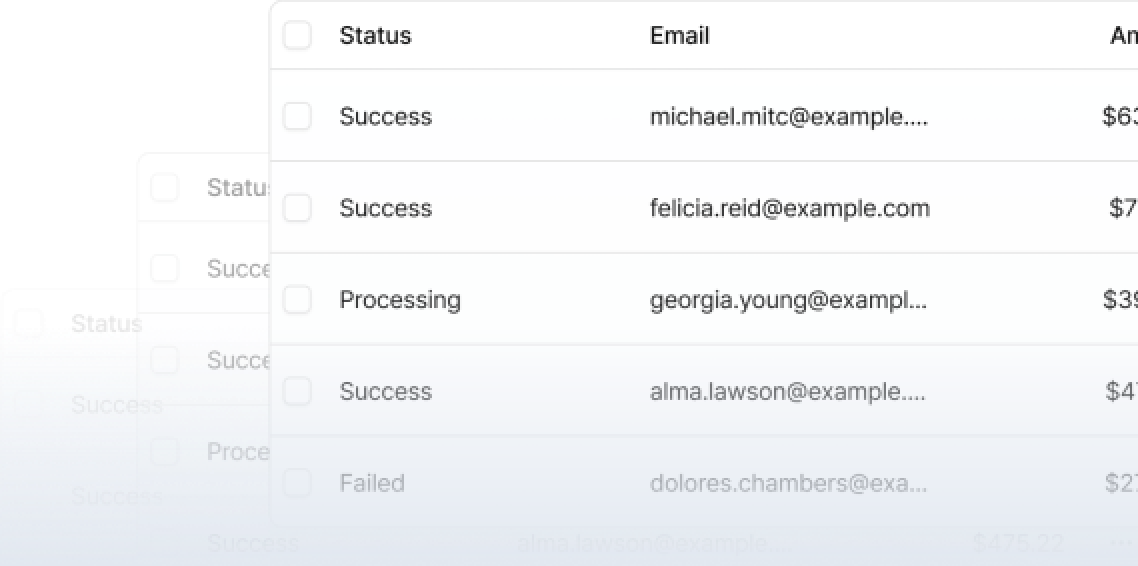Sort by the Email column header
The height and width of the screenshot is (566, 1138).
(x=679, y=36)
